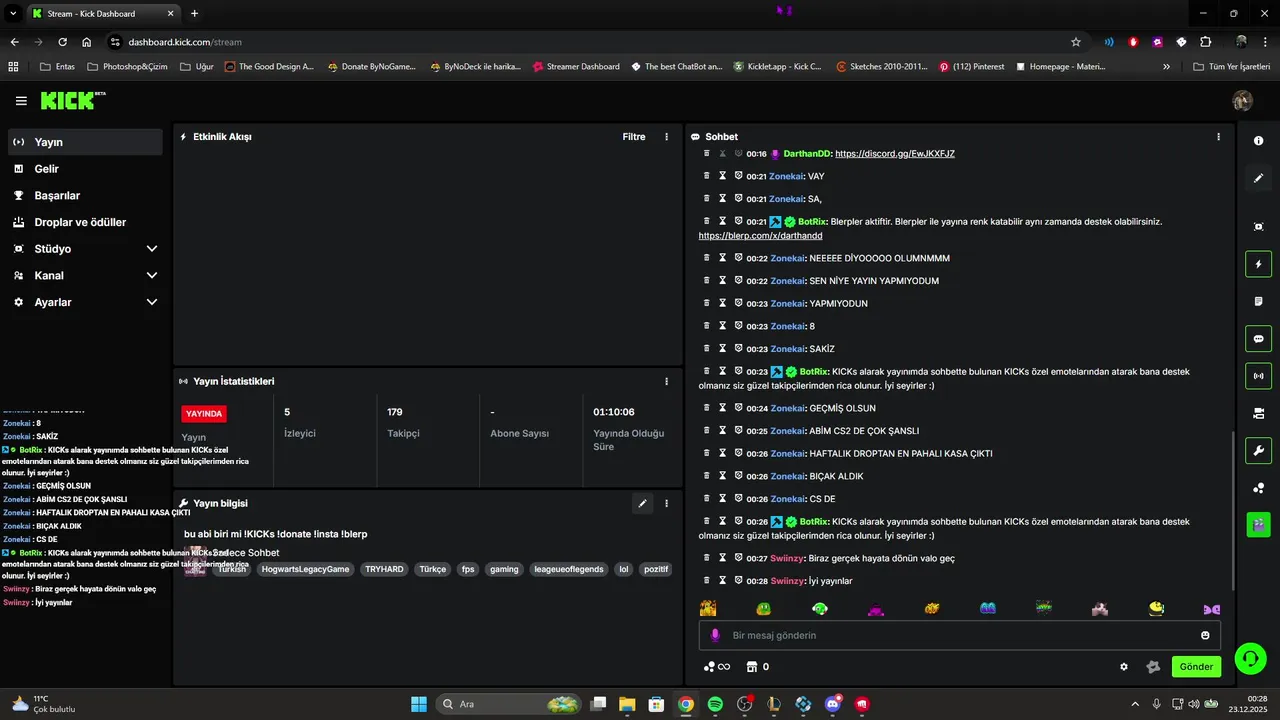
Task: Open the green headset support button
Action: coord(1250,658)
